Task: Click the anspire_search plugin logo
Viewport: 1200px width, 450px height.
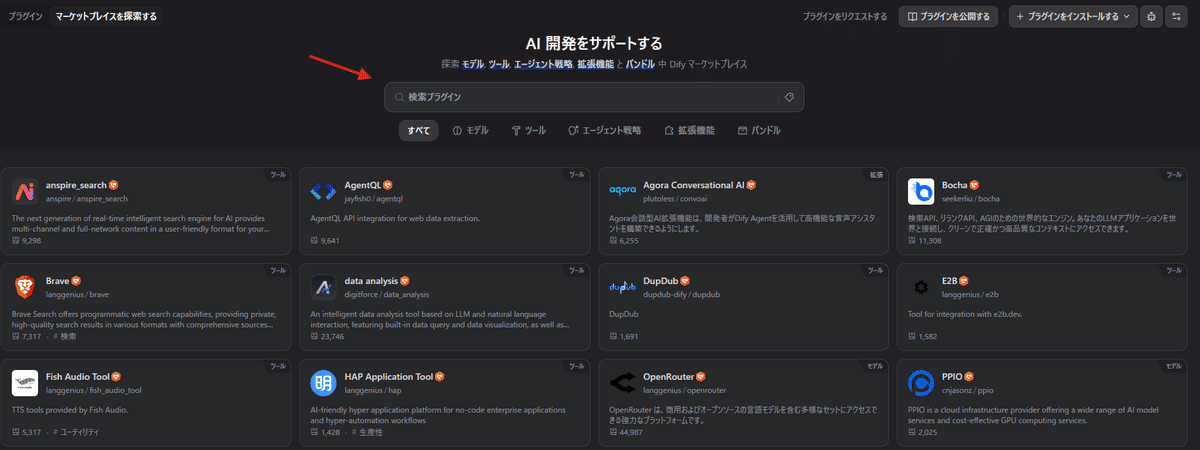Action: [26, 191]
